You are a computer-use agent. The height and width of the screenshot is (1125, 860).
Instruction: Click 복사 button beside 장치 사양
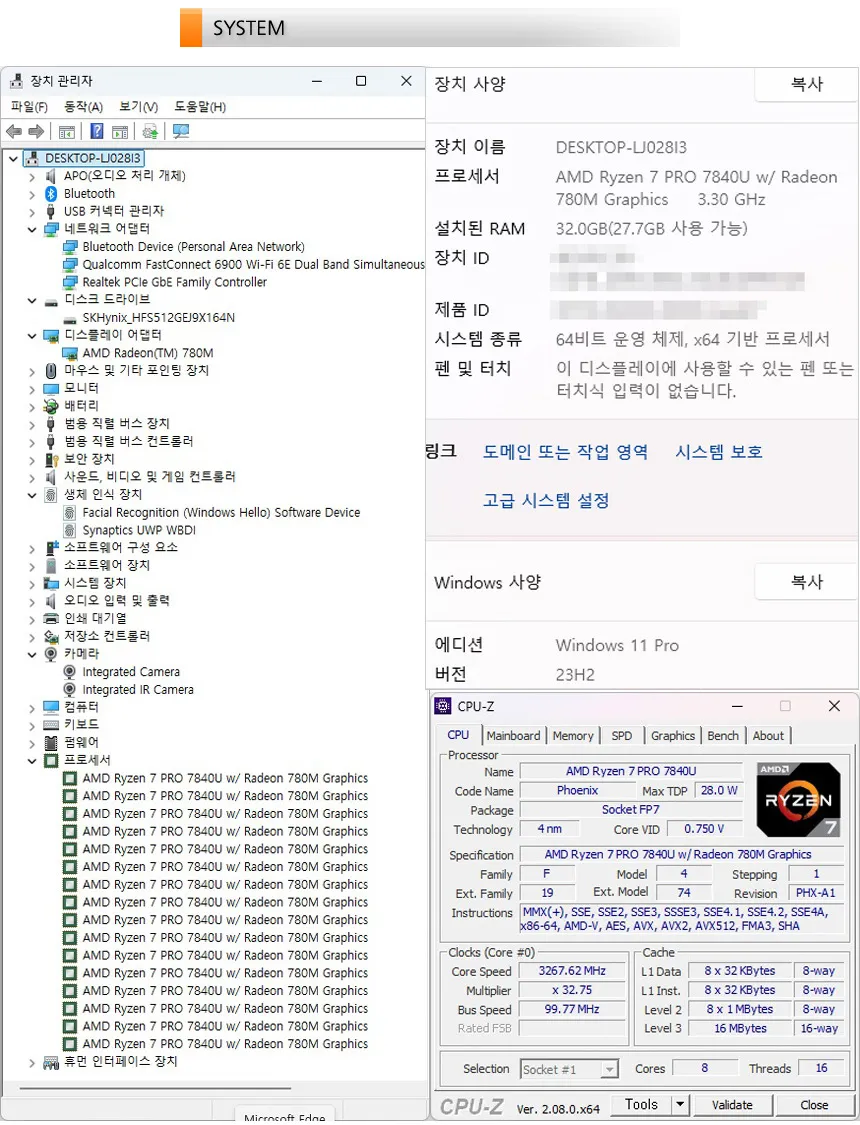click(x=806, y=85)
